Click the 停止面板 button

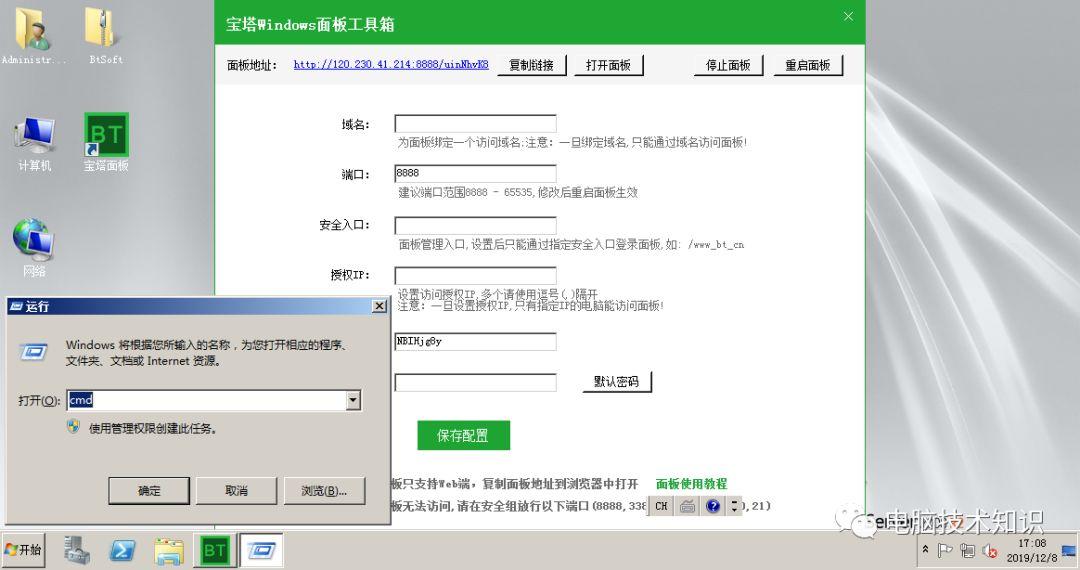pyautogui.click(x=728, y=65)
